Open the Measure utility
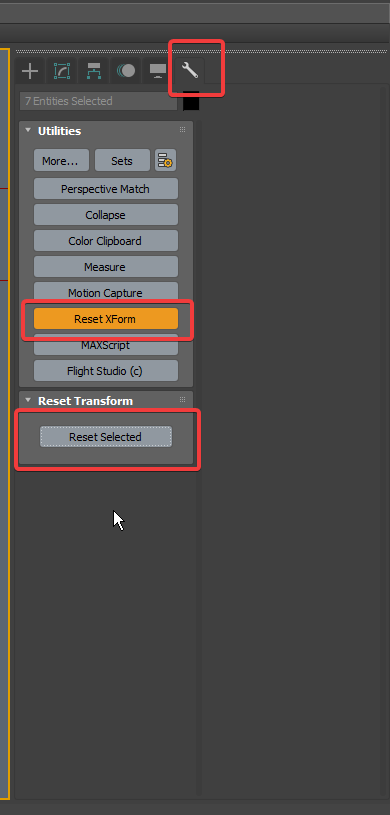The width and height of the screenshot is (390, 815). point(106,267)
